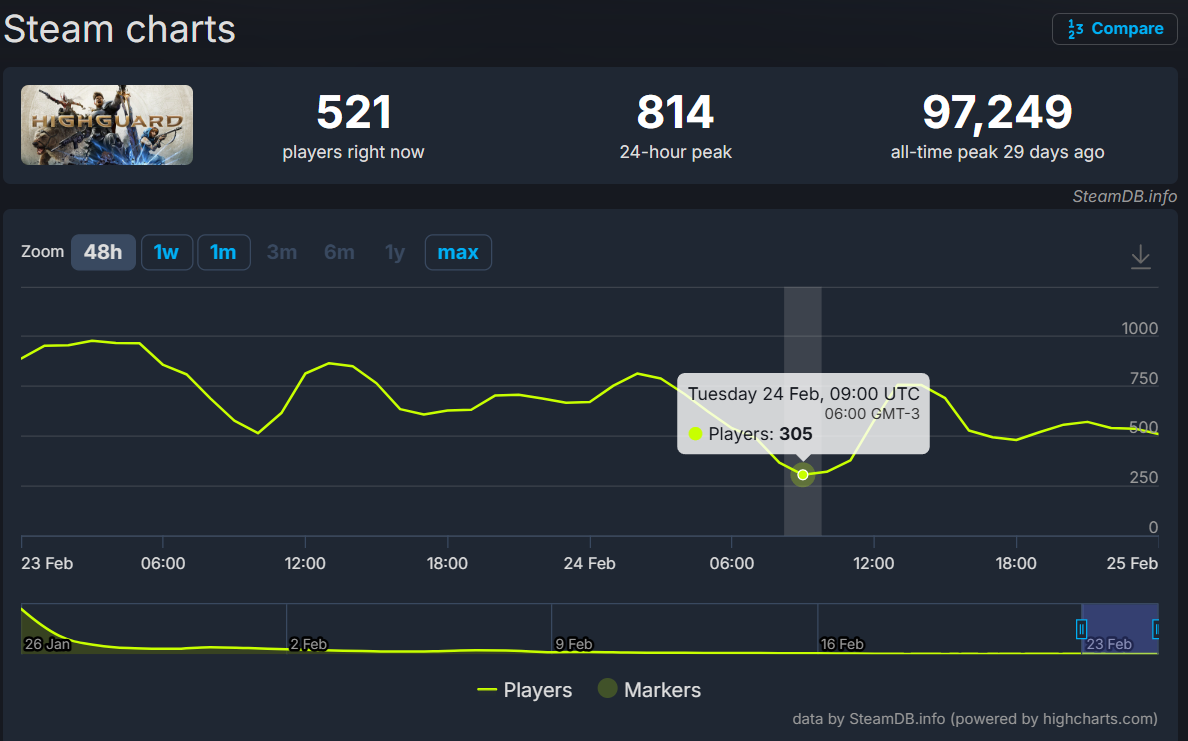Toggle the Players series in legend

coord(524,689)
